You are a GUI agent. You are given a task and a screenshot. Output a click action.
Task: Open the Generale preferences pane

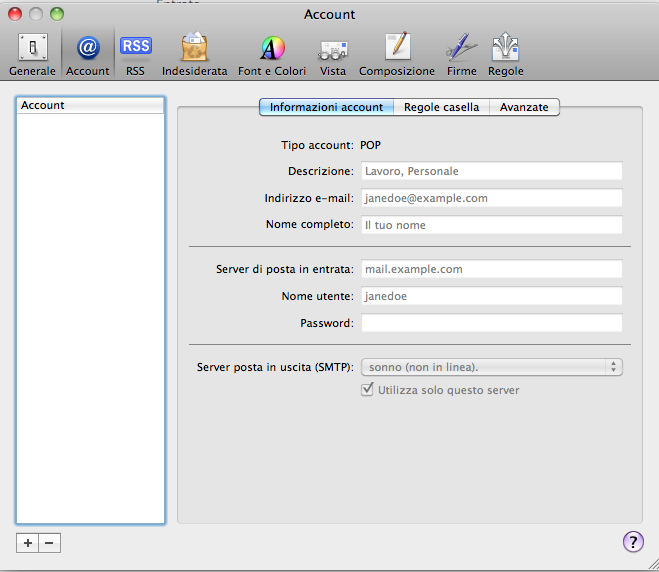[x=32, y=54]
